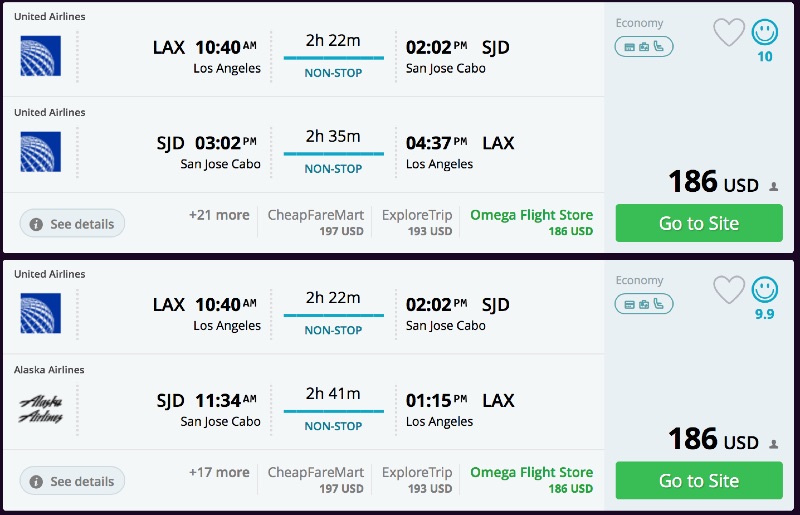The height and width of the screenshot is (515, 800).
Task: Open See details for second itinerary
Action: coord(72,481)
